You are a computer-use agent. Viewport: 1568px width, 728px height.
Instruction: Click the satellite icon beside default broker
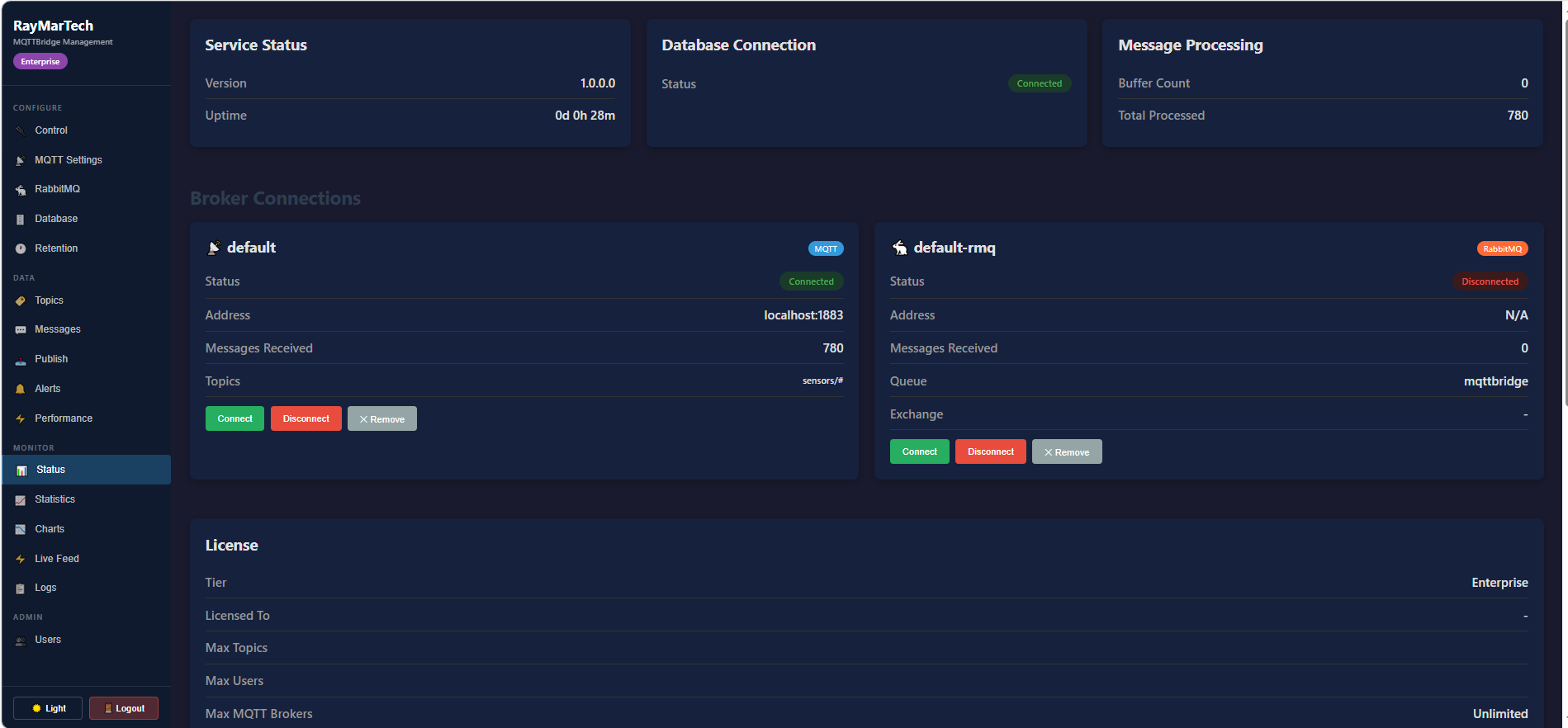tap(214, 248)
